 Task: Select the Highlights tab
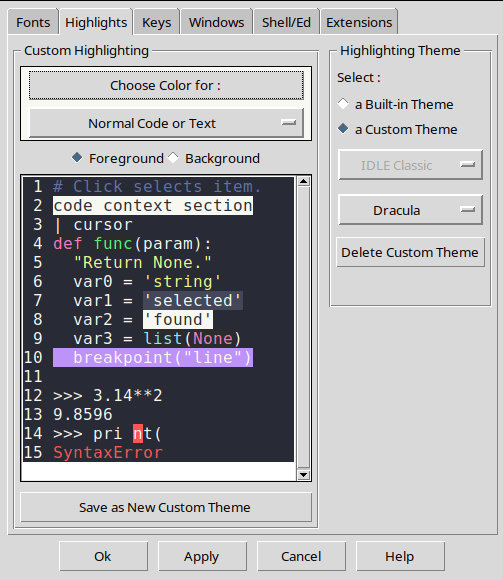point(96,22)
